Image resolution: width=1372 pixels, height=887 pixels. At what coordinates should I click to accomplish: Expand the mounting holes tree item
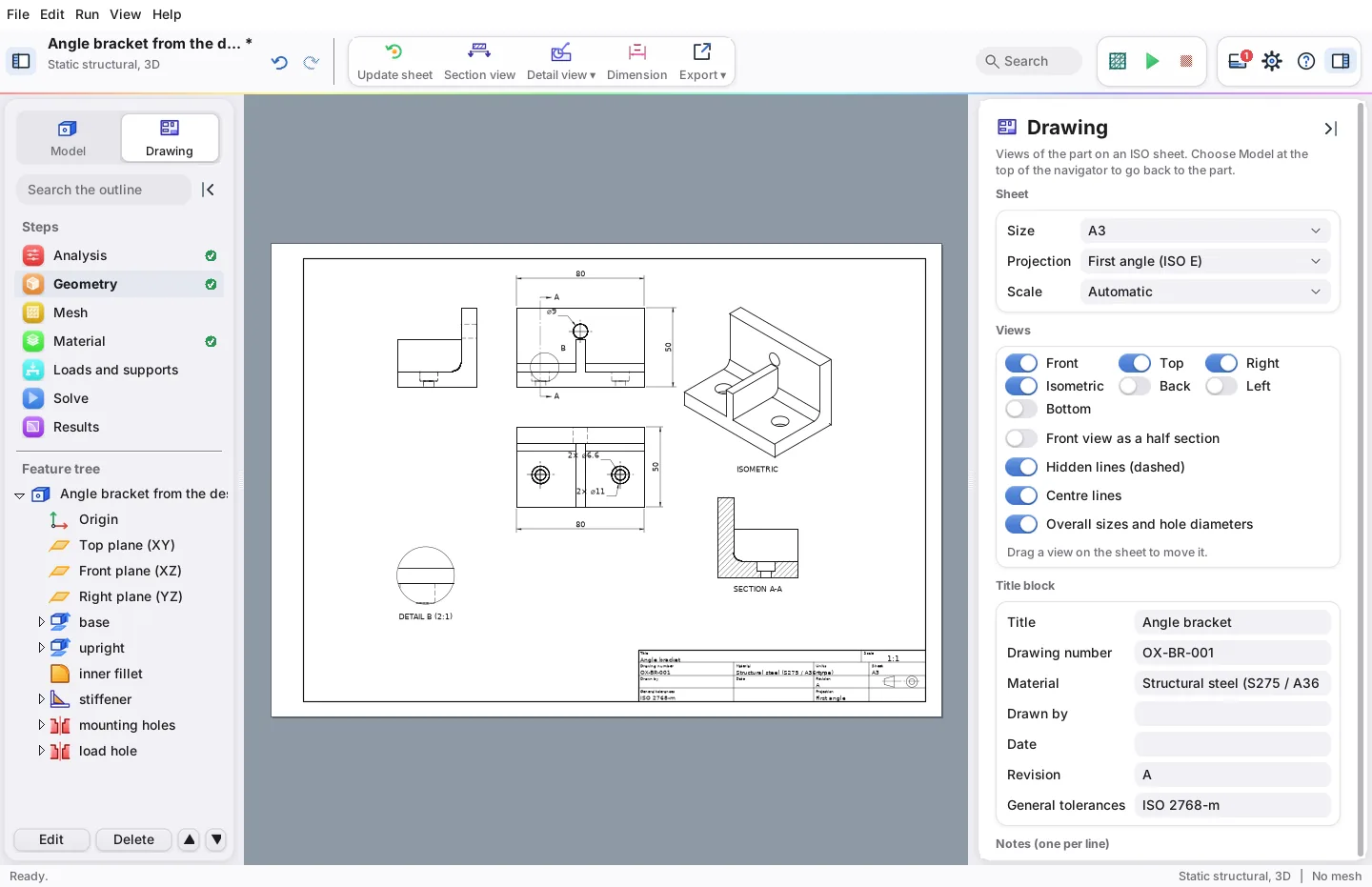pos(41,725)
